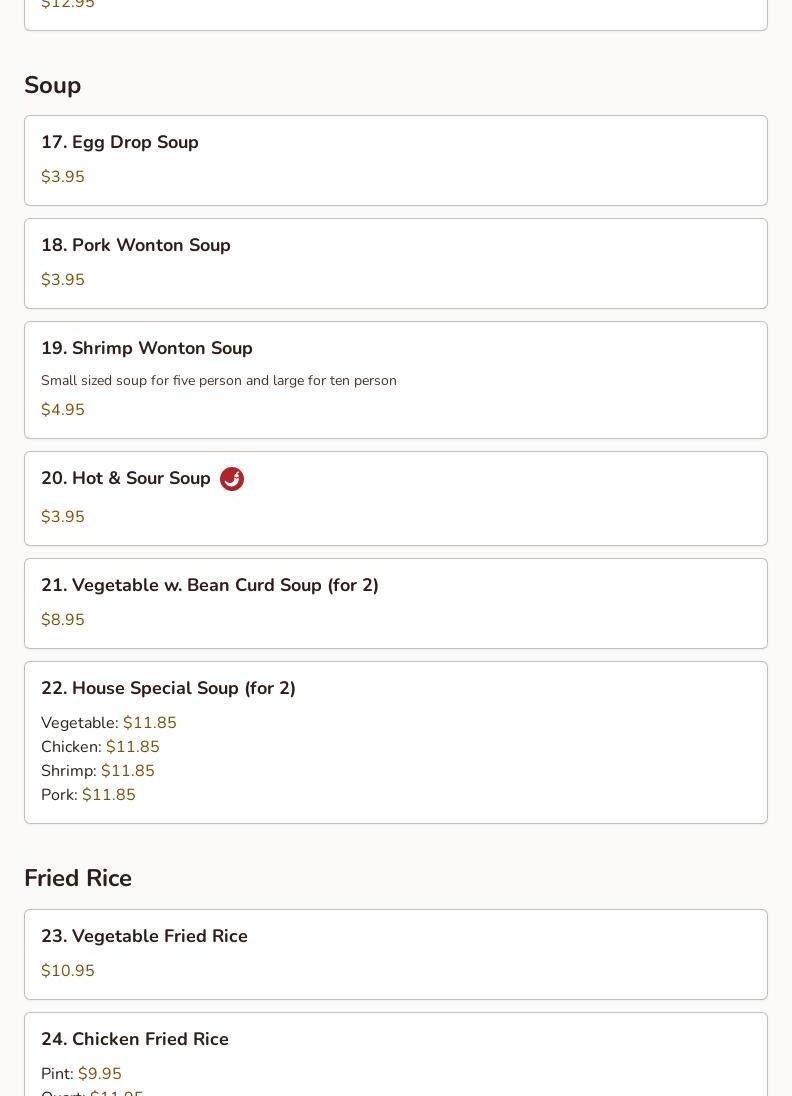Click the spicy chili icon beside Hot & Sour Soup
Screen dimensions: 792x1096
[232, 479]
